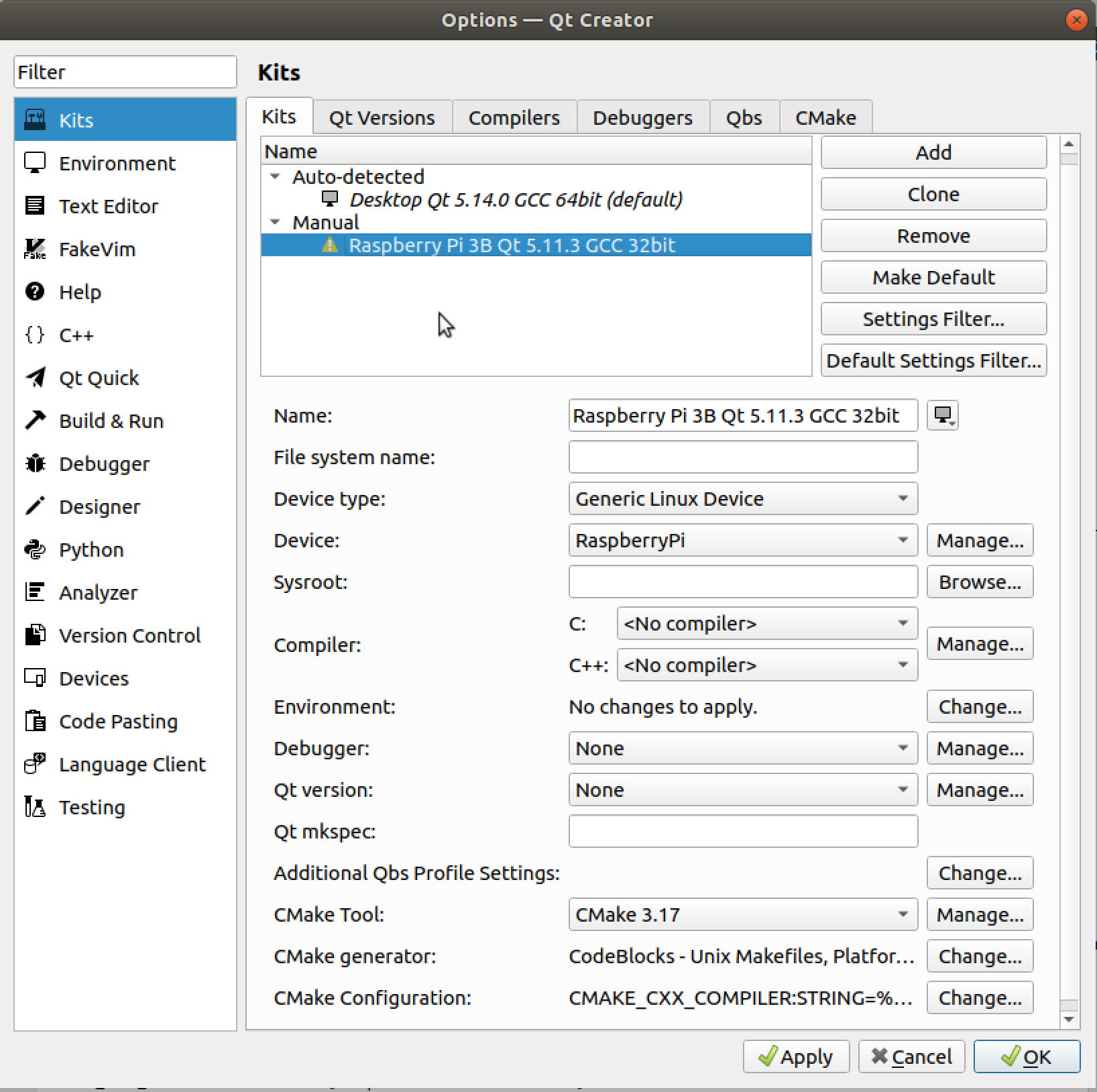
Task: Click the Build & Run hammer icon
Action: pyautogui.click(x=35, y=421)
